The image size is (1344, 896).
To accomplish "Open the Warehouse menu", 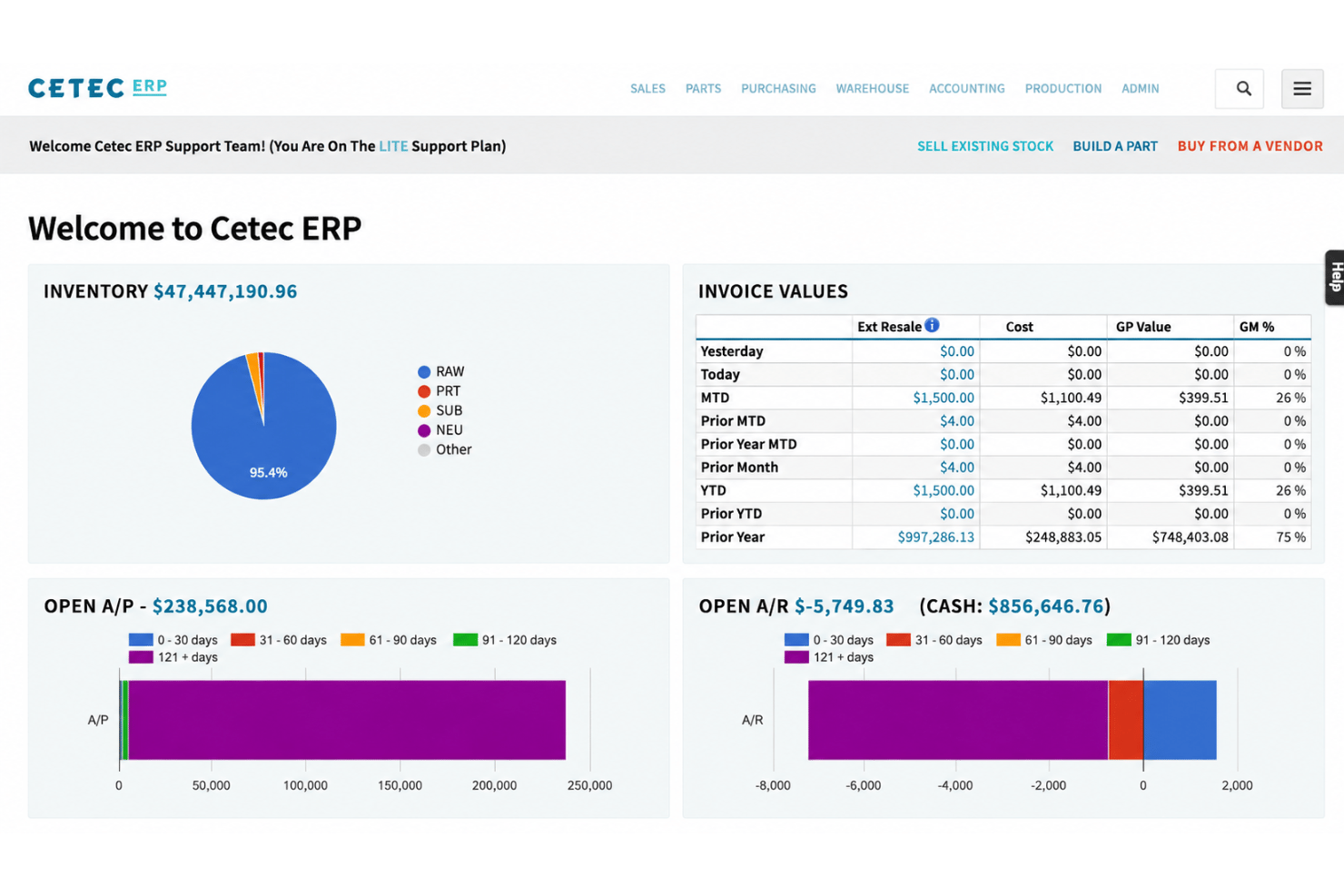I will 873,88.
